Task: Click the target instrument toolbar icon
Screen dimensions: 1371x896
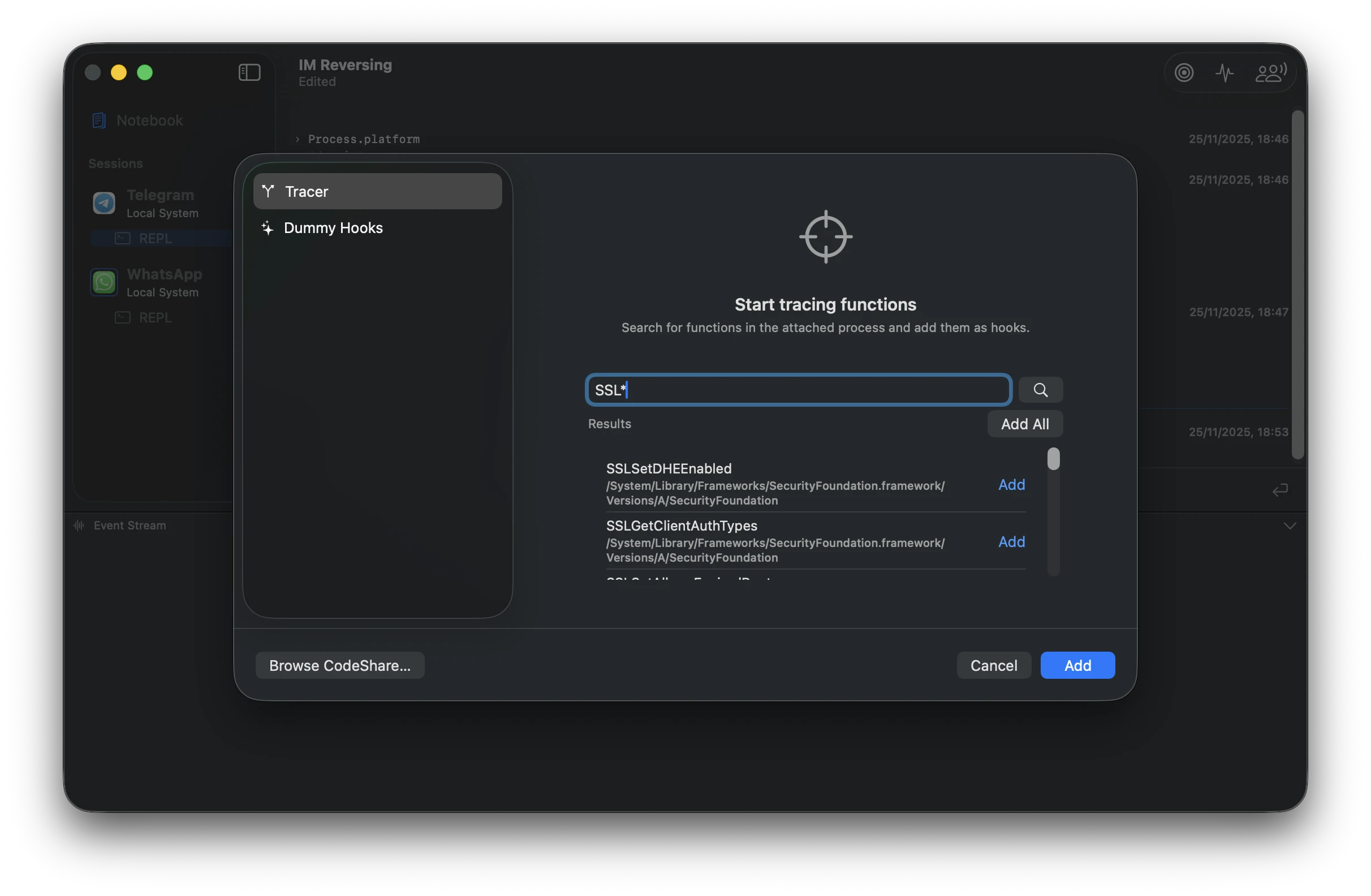Action: pyautogui.click(x=1184, y=72)
